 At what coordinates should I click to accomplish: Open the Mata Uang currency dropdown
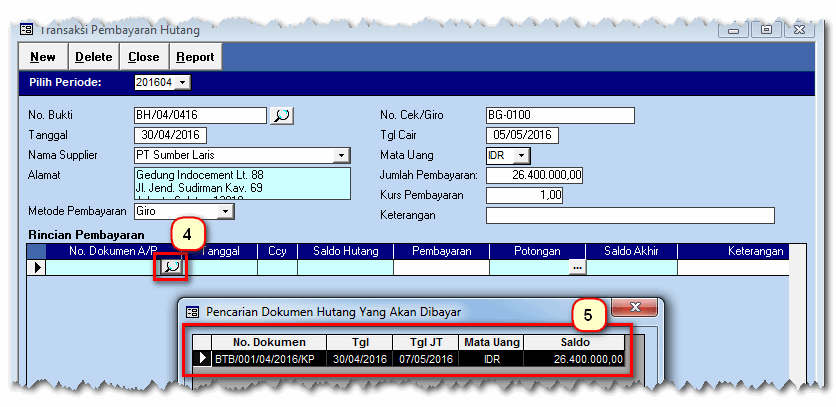[x=521, y=156]
